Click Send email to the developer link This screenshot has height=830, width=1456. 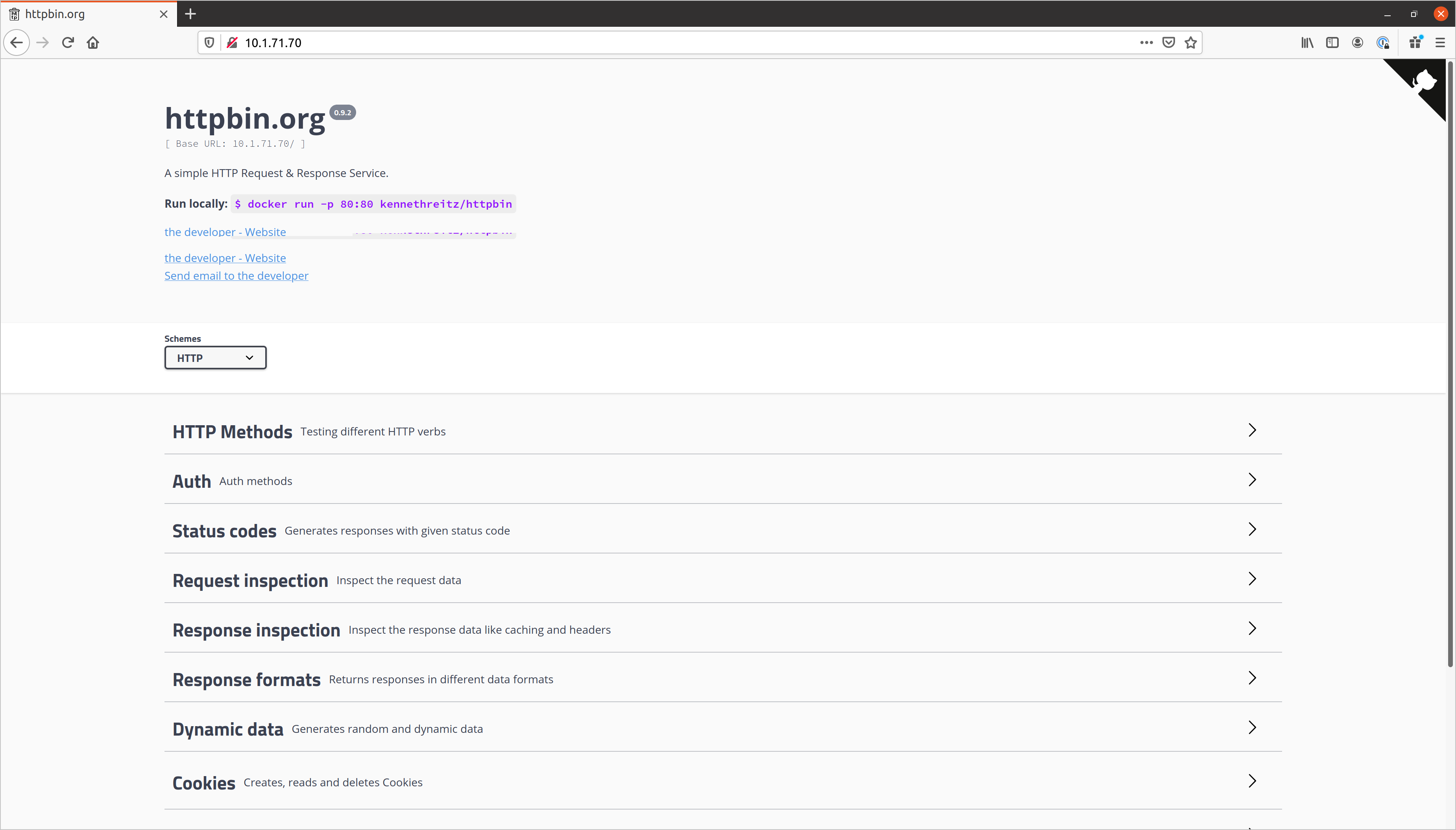(x=236, y=276)
